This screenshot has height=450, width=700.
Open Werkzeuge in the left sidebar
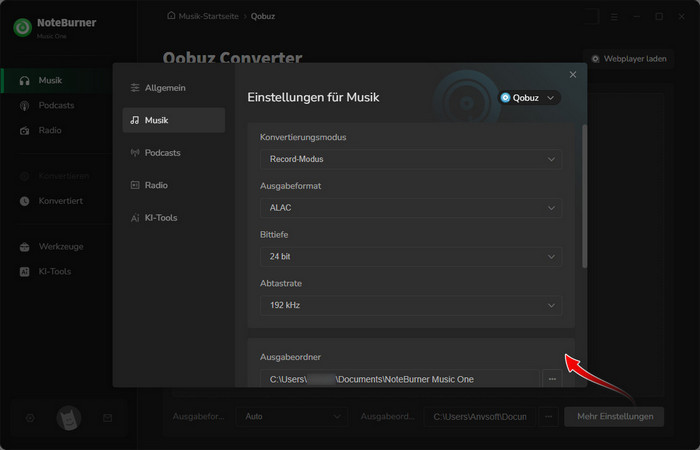click(56, 246)
